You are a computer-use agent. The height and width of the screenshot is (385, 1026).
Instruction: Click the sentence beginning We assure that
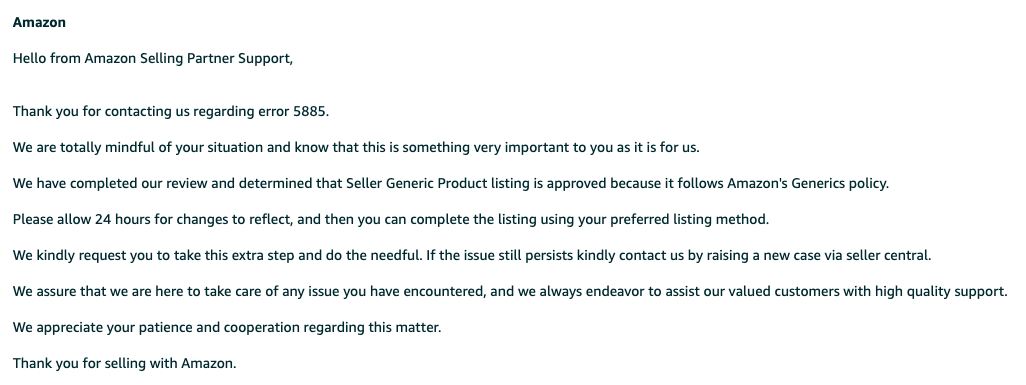pyautogui.click(x=510, y=292)
